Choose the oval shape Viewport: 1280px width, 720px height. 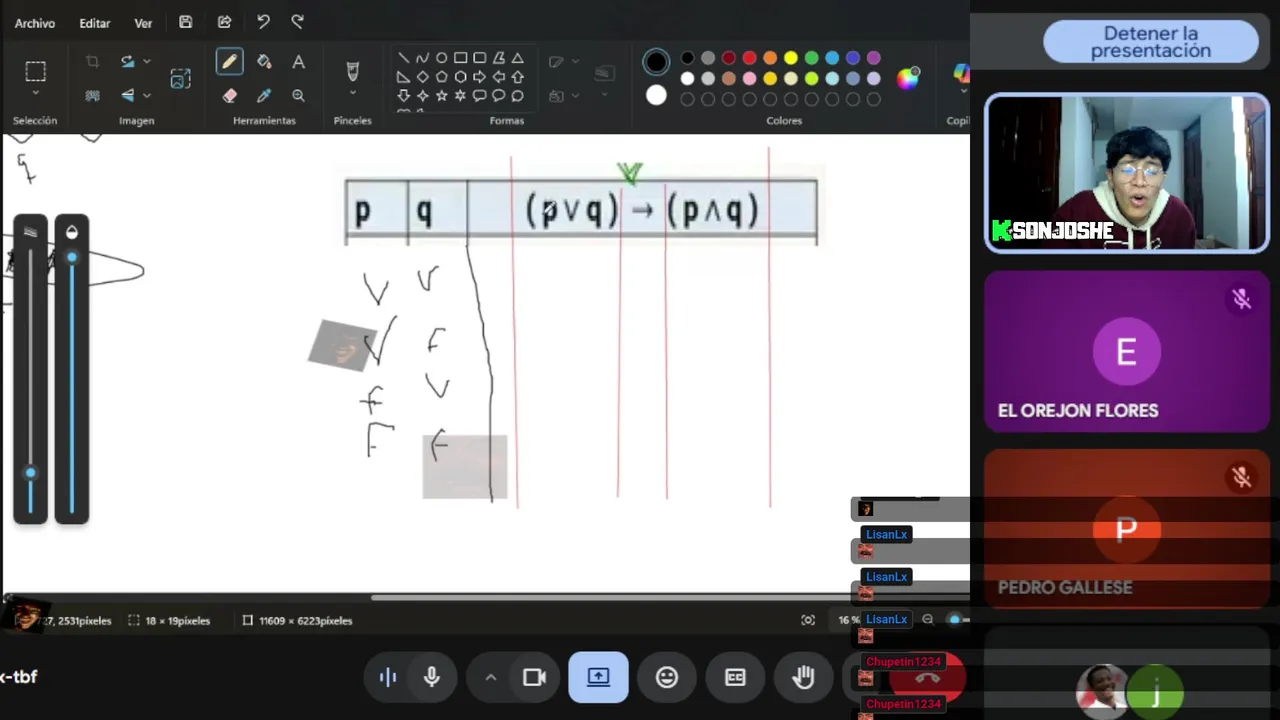tap(441, 58)
